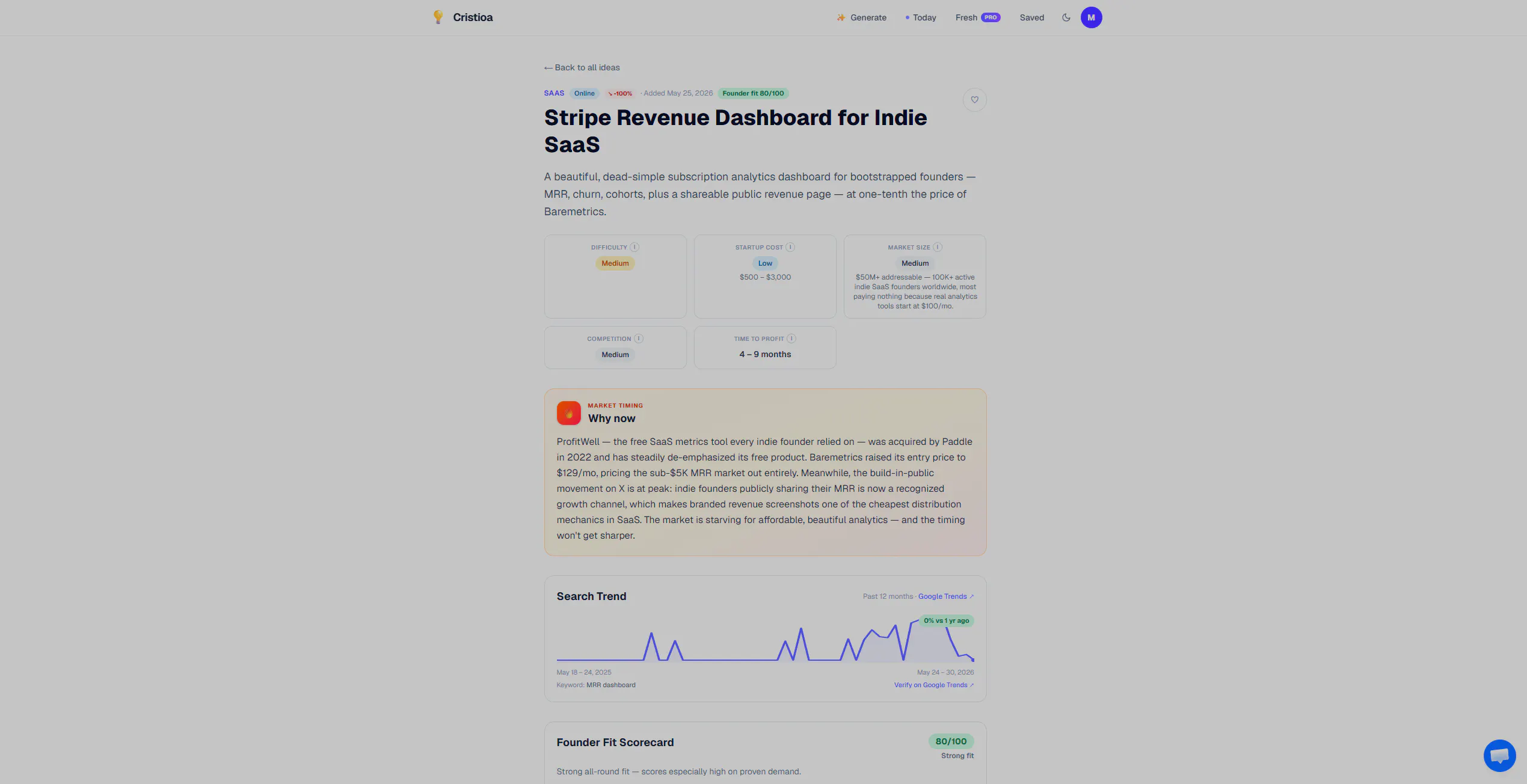Image resolution: width=1527 pixels, height=784 pixels.
Task: Click the Low startup cost badge
Action: pyautogui.click(x=765, y=263)
